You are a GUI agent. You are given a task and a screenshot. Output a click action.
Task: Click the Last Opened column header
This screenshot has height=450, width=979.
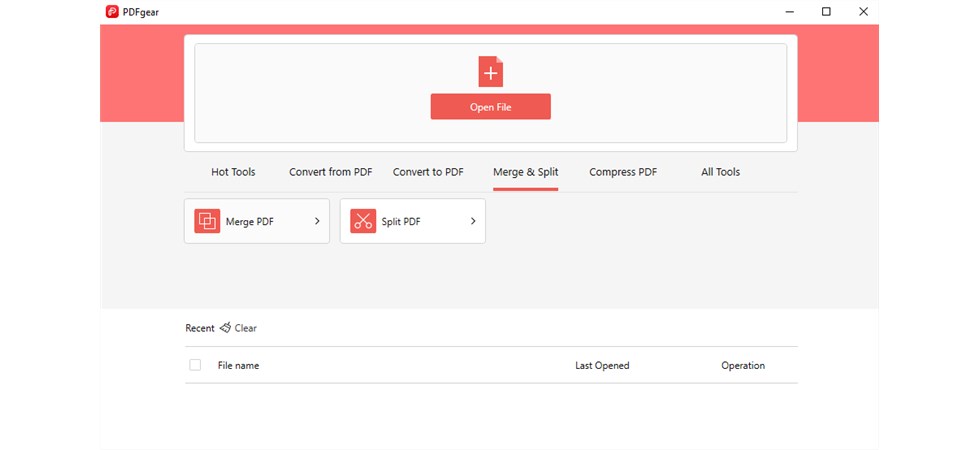[602, 366]
